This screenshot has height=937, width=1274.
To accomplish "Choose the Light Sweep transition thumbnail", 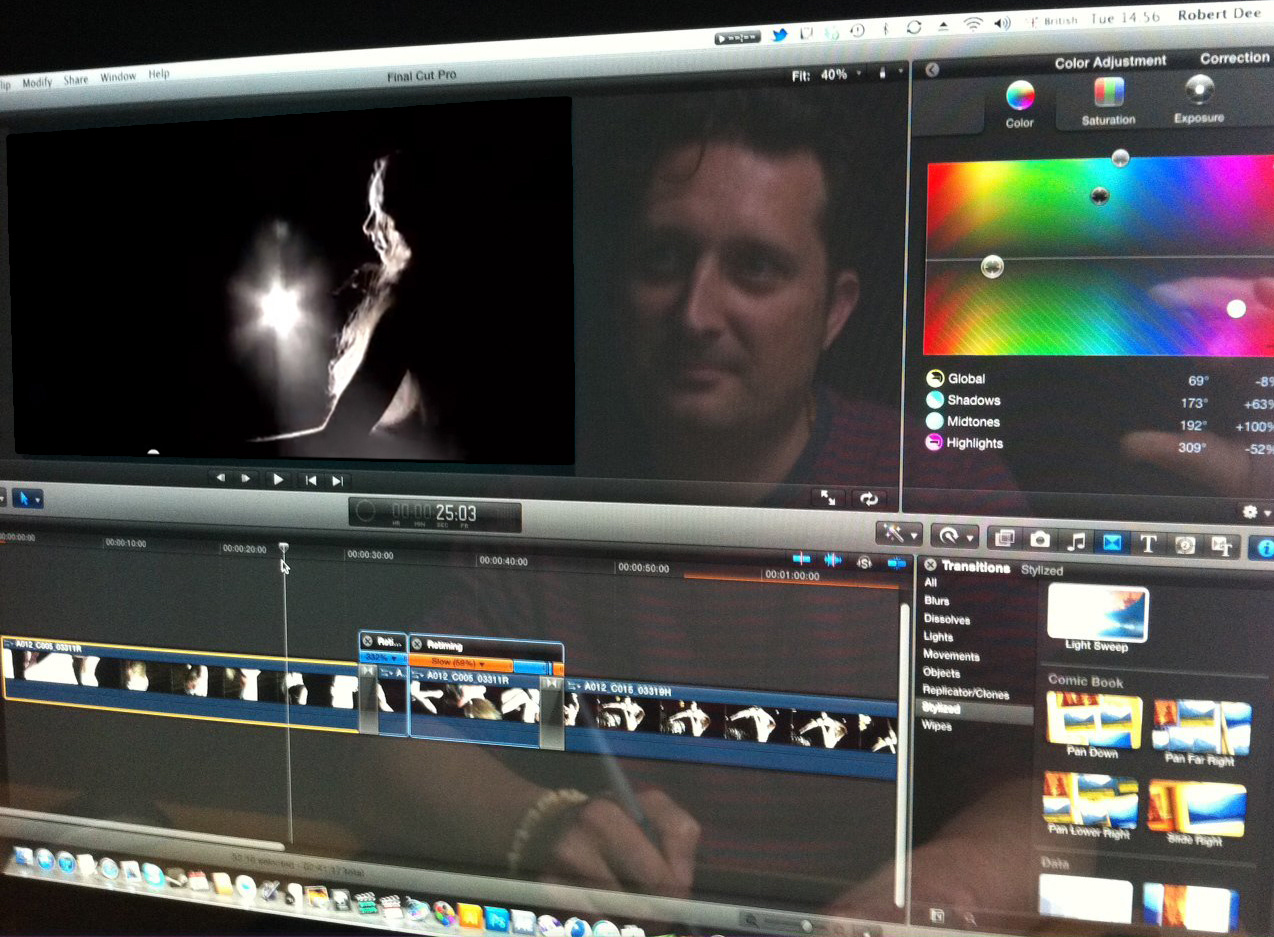I will tap(1098, 612).
